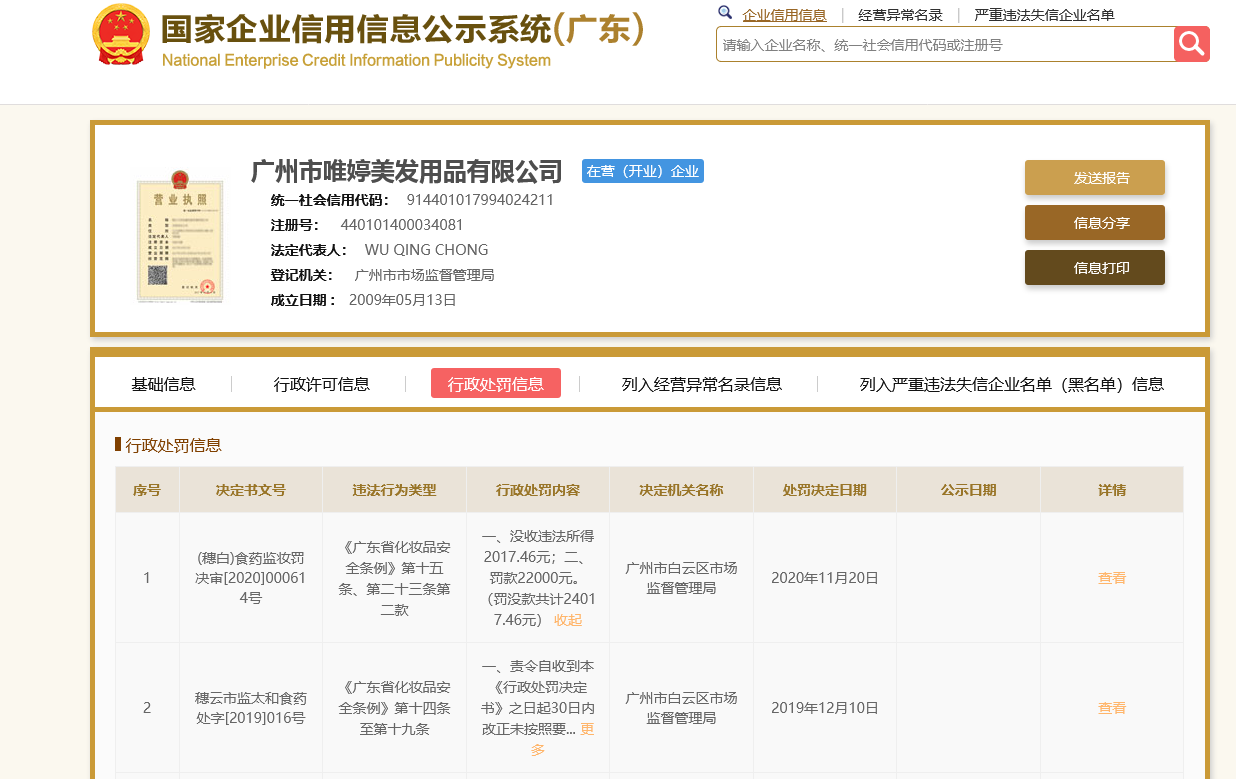Collapse first penalty content with 收起
This screenshot has width=1236, height=779.
pyautogui.click(x=568, y=620)
